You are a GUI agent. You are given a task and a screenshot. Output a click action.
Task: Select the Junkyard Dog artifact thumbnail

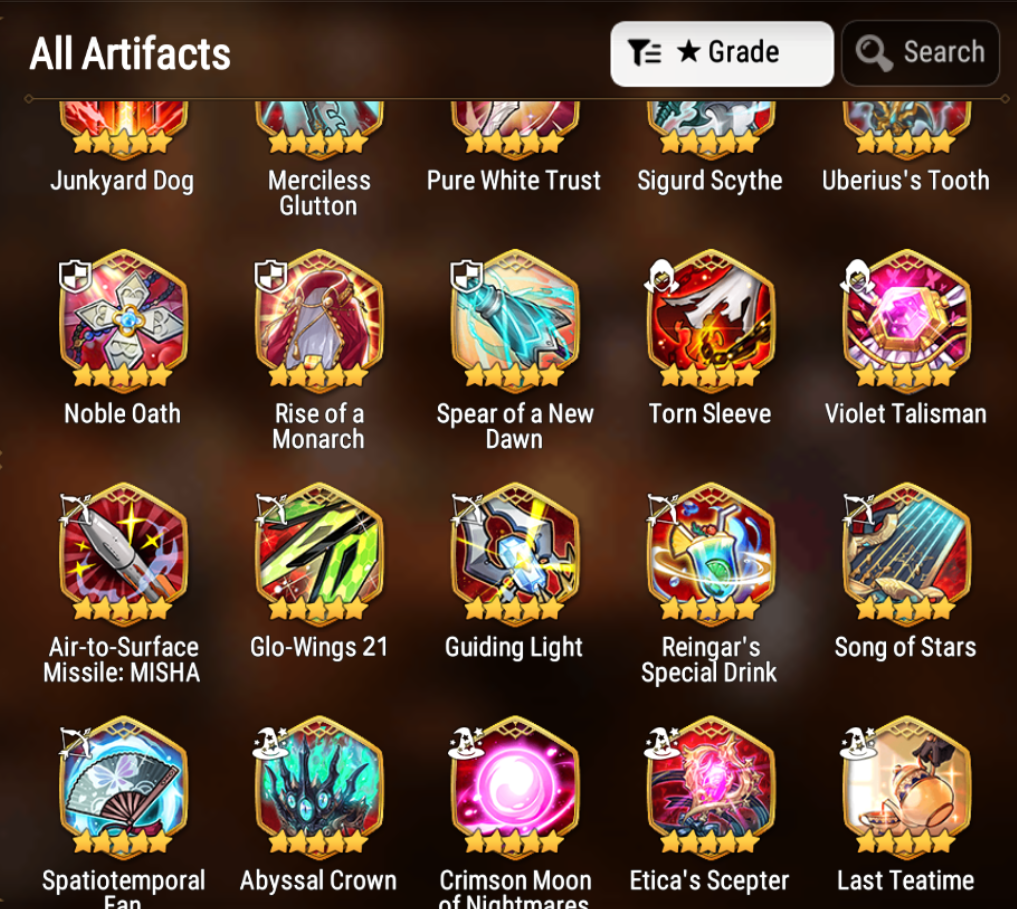coord(123,130)
